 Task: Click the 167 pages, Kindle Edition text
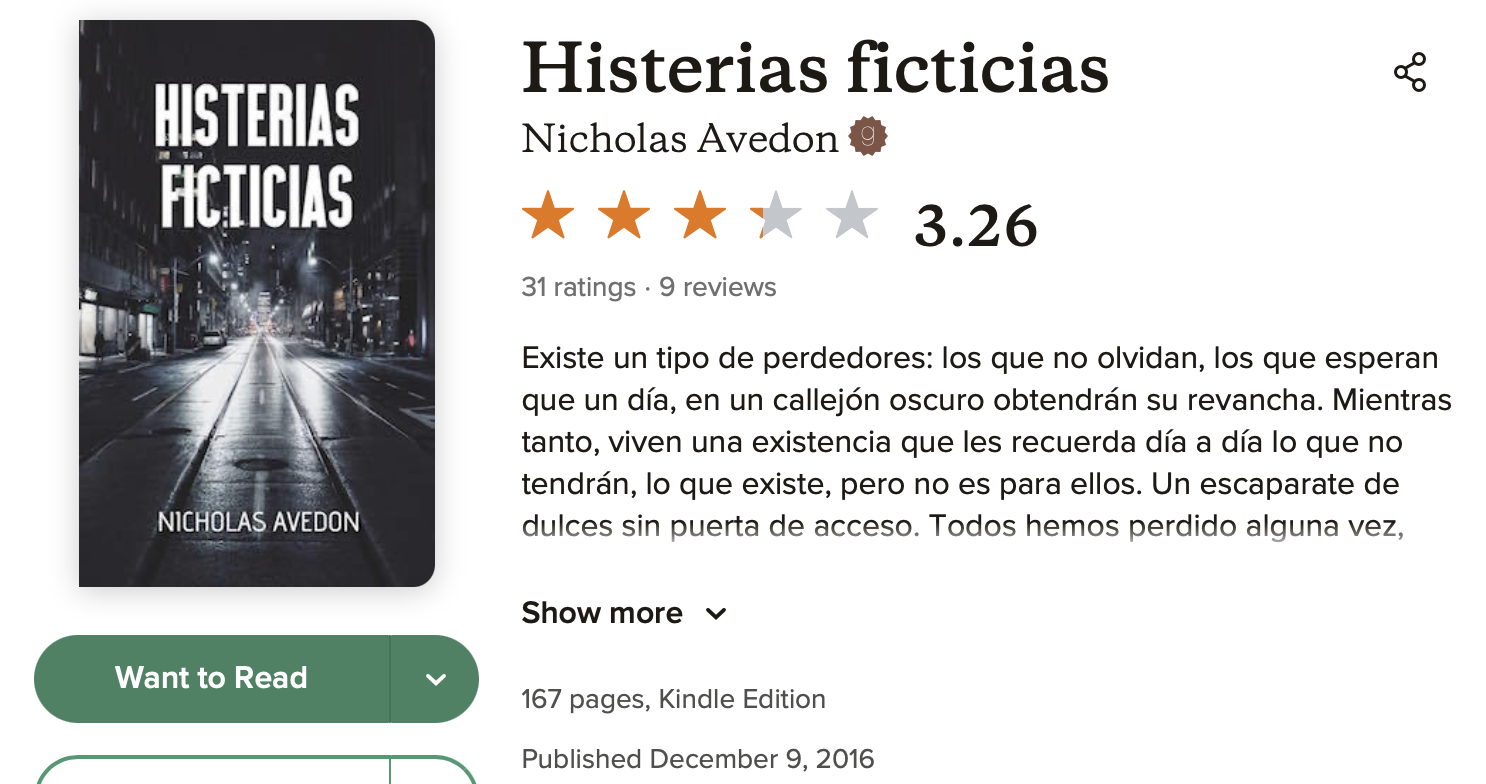coord(674,698)
